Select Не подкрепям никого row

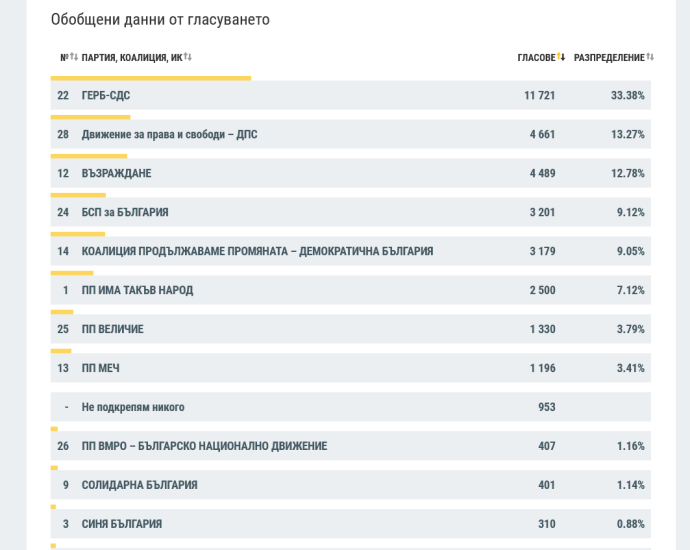click(x=351, y=407)
